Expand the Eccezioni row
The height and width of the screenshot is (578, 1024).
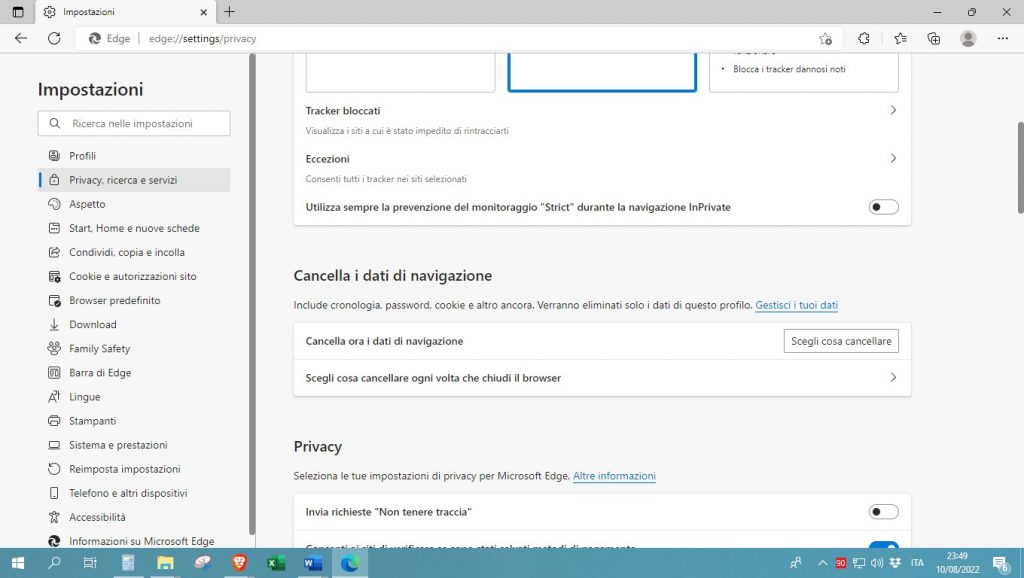tap(893, 158)
